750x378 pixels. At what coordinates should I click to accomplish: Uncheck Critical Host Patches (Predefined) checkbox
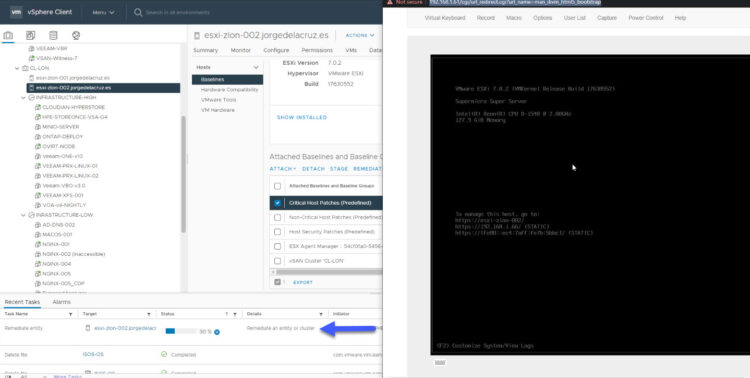pos(277,203)
